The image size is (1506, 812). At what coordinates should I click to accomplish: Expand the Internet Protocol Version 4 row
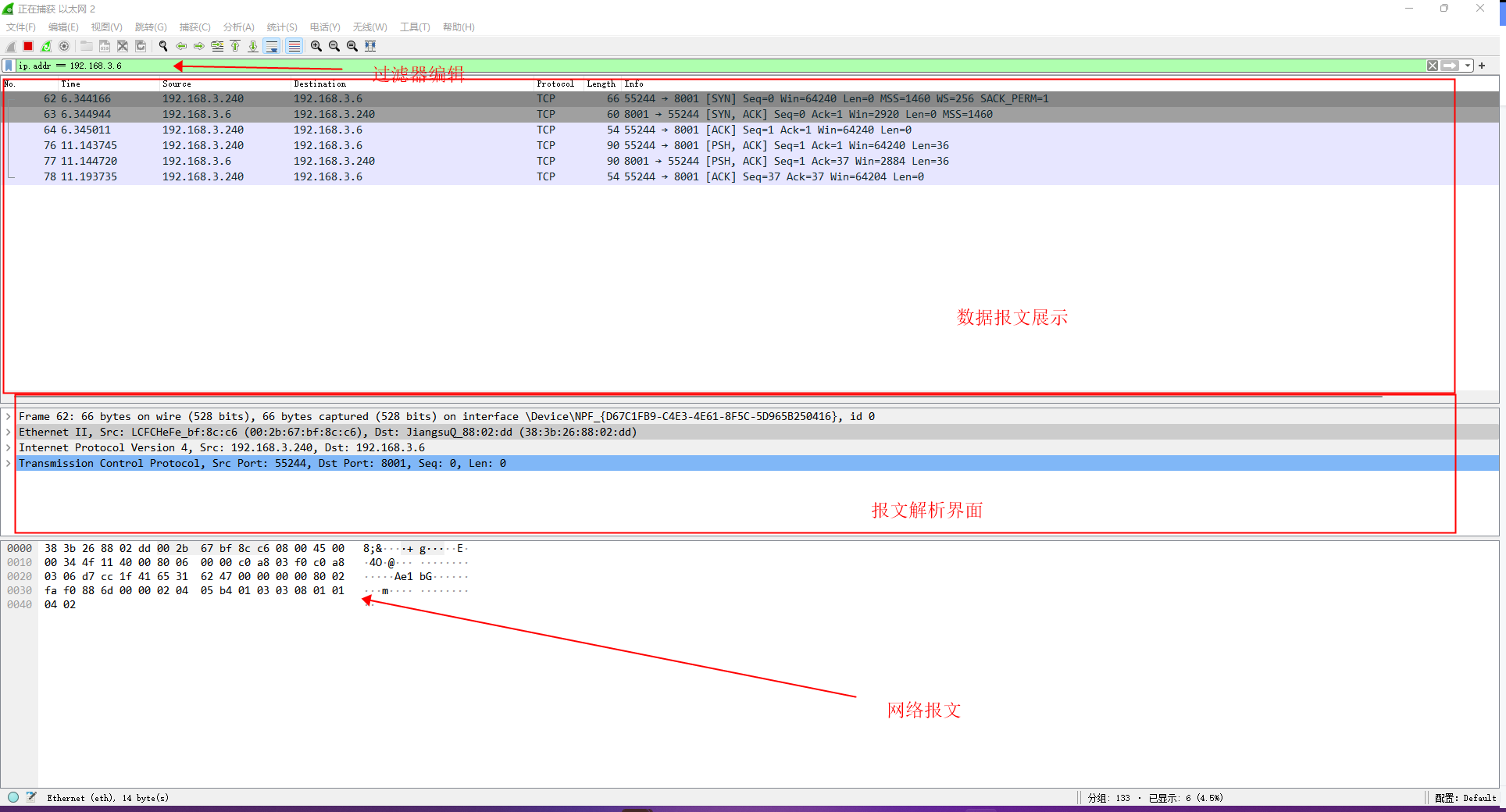(x=9, y=447)
